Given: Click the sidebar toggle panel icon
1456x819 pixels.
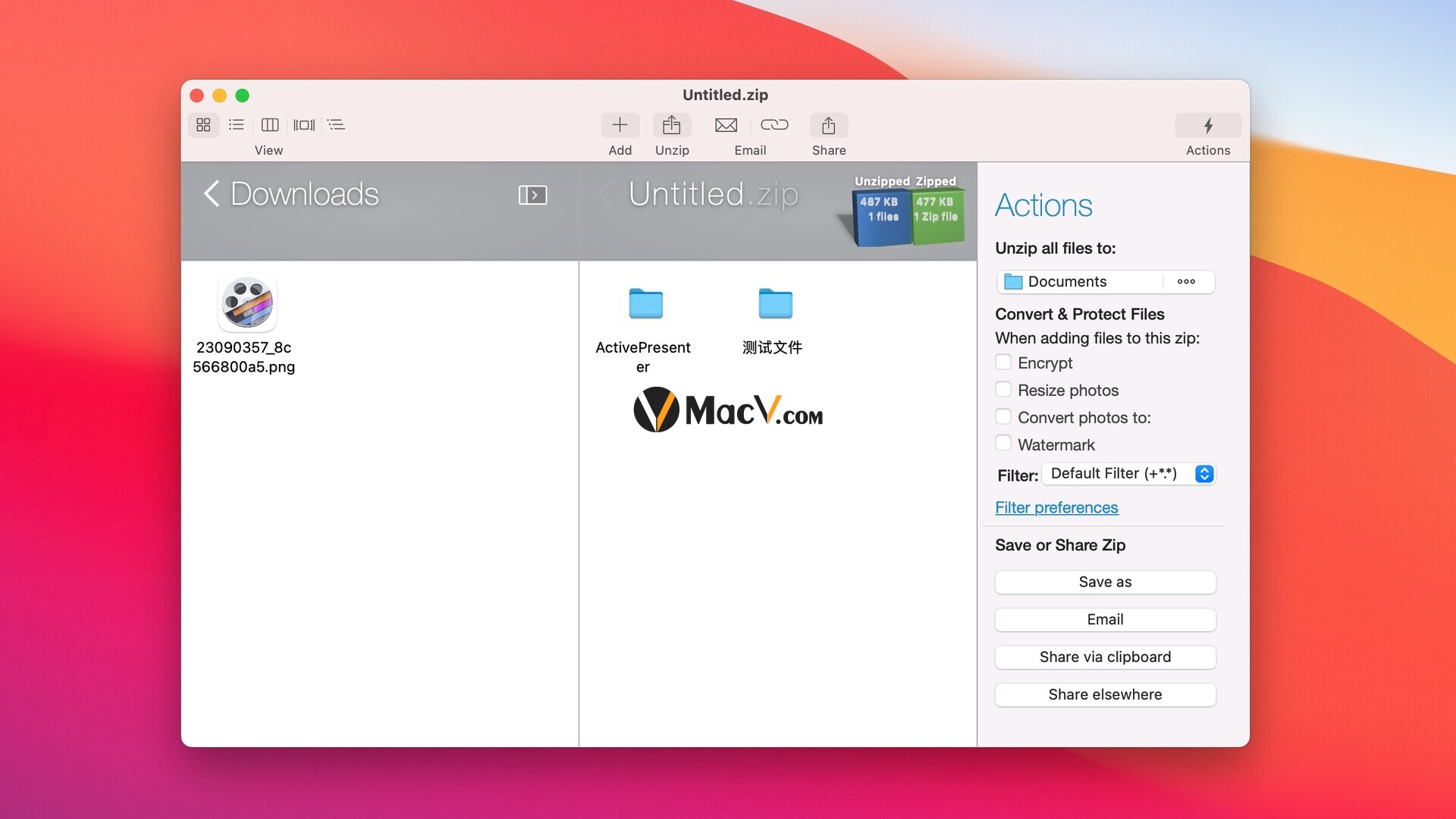Looking at the screenshot, I should (x=534, y=194).
